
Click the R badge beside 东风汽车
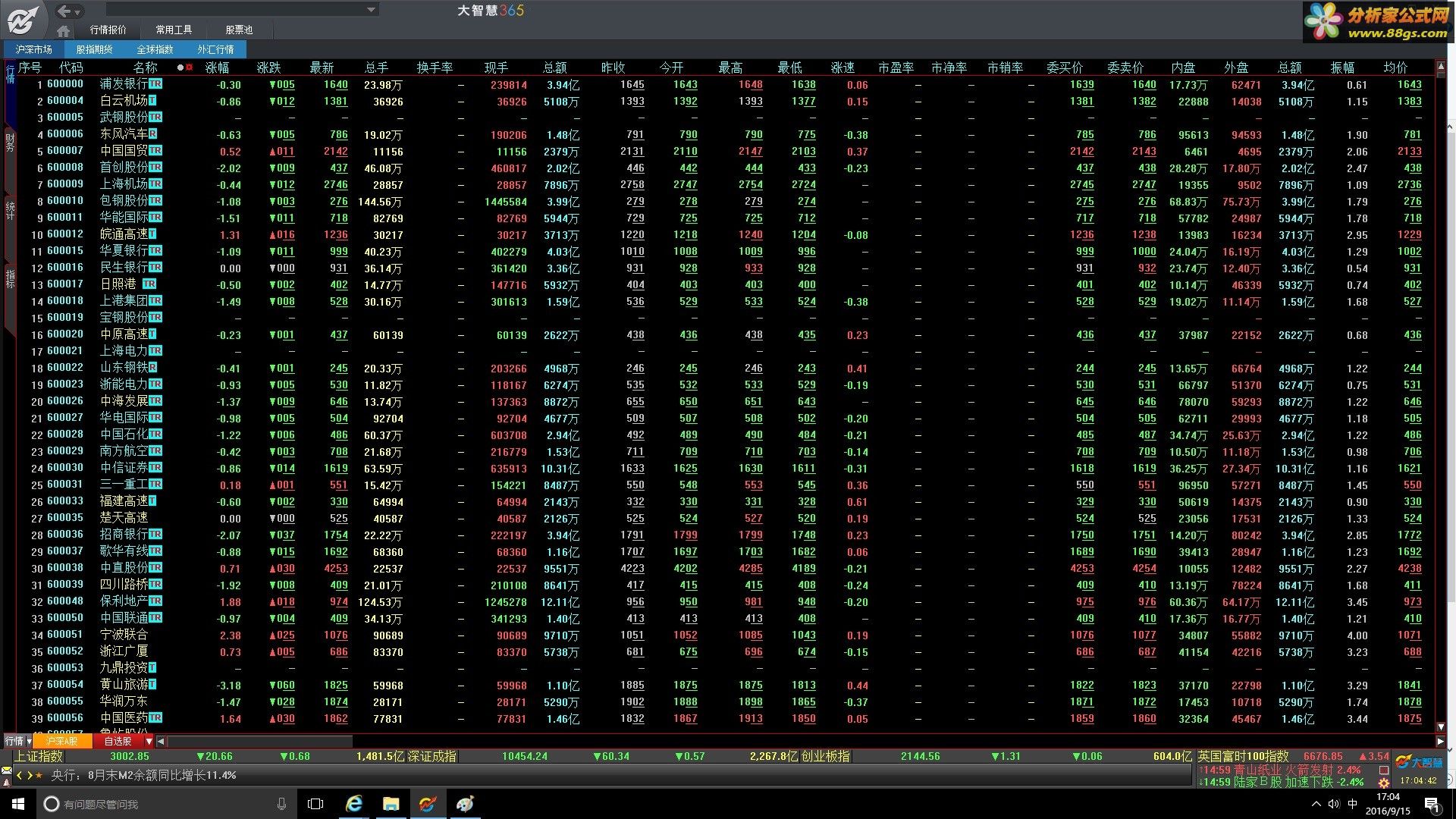[x=152, y=134]
